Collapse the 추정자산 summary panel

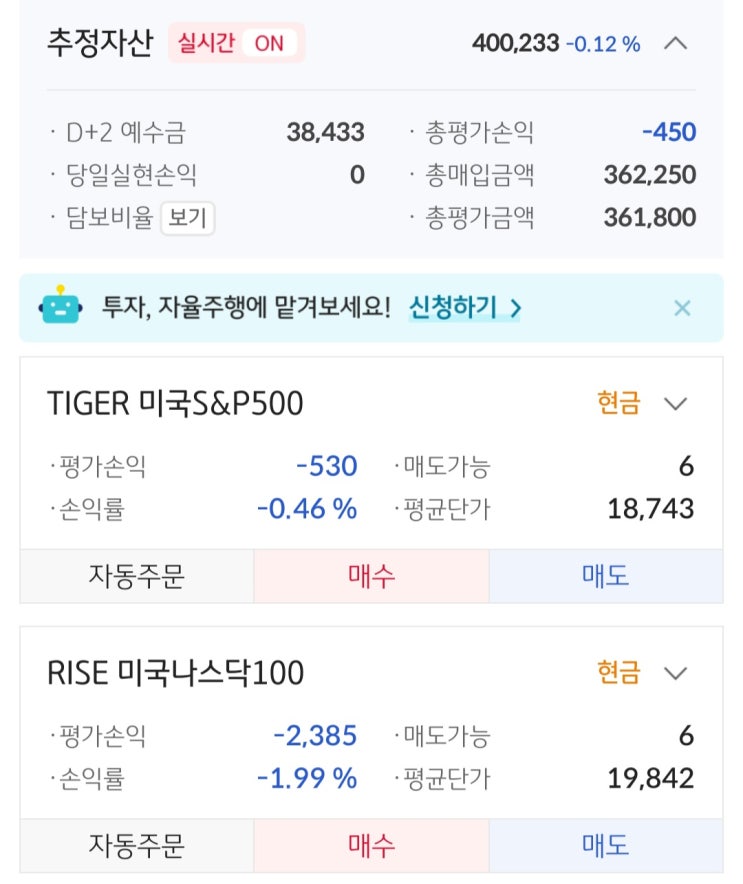click(676, 44)
